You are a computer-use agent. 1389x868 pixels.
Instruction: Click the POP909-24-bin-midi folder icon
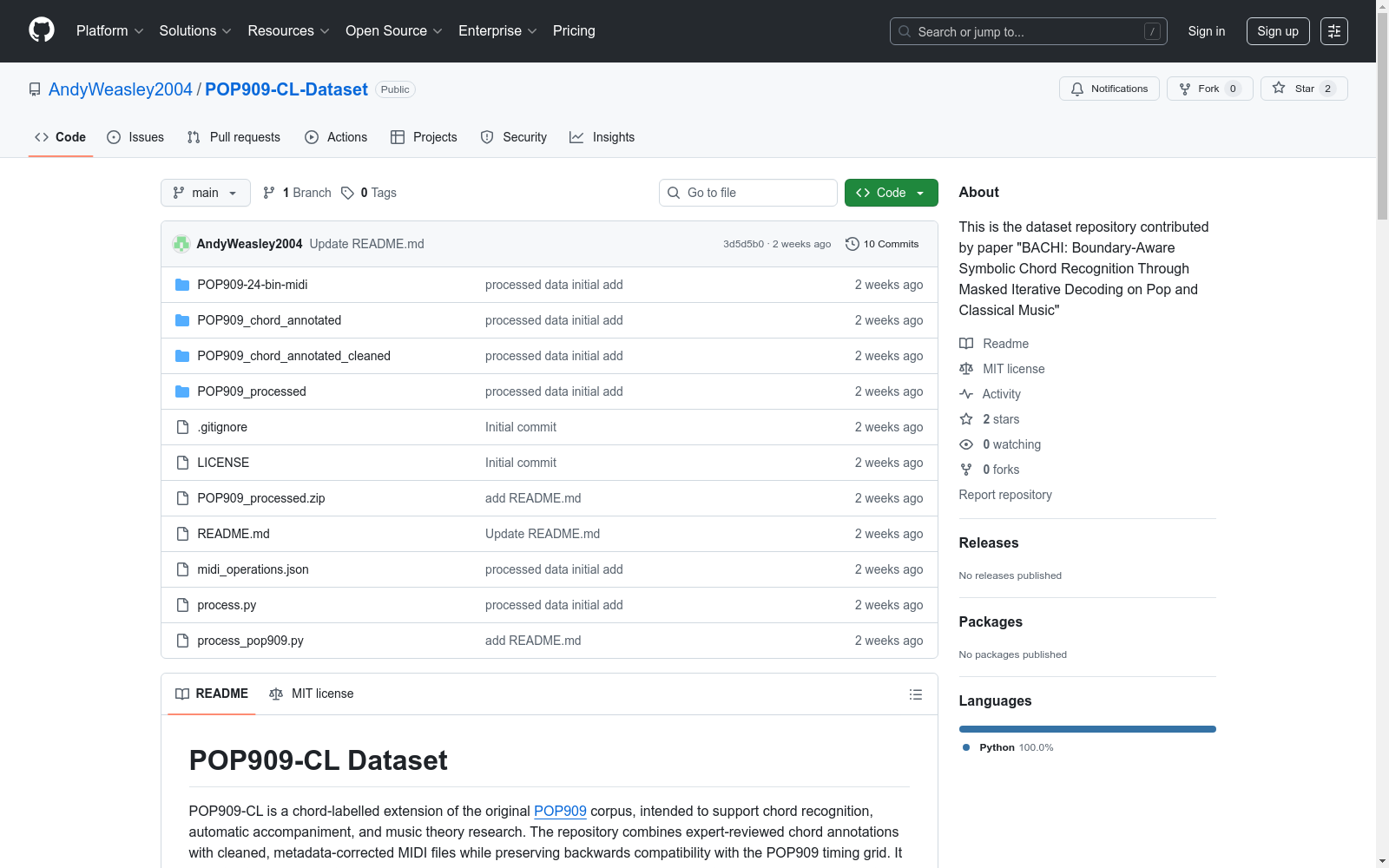coord(182,285)
